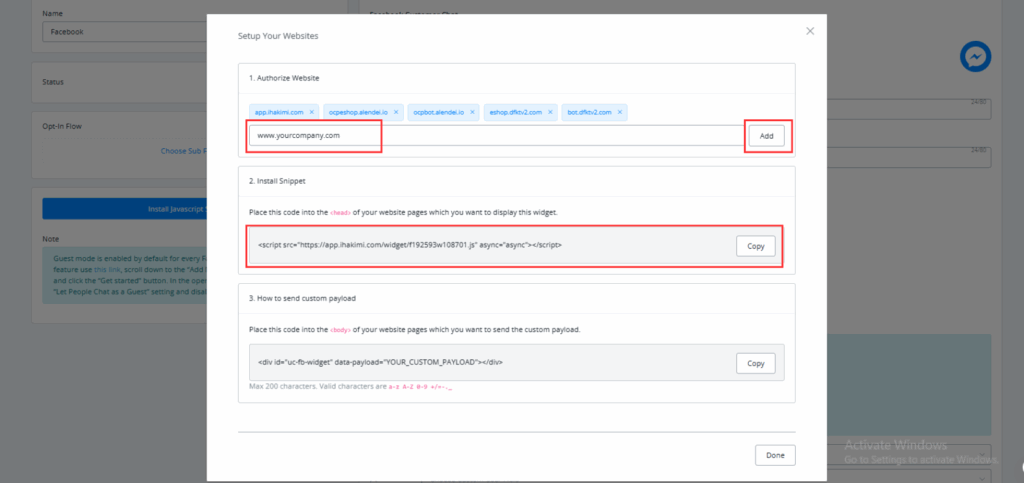Remove the bot.dfktv2.com domain tag
Image resolution: width=1024 pixels, height=483 pixels.
620,112
